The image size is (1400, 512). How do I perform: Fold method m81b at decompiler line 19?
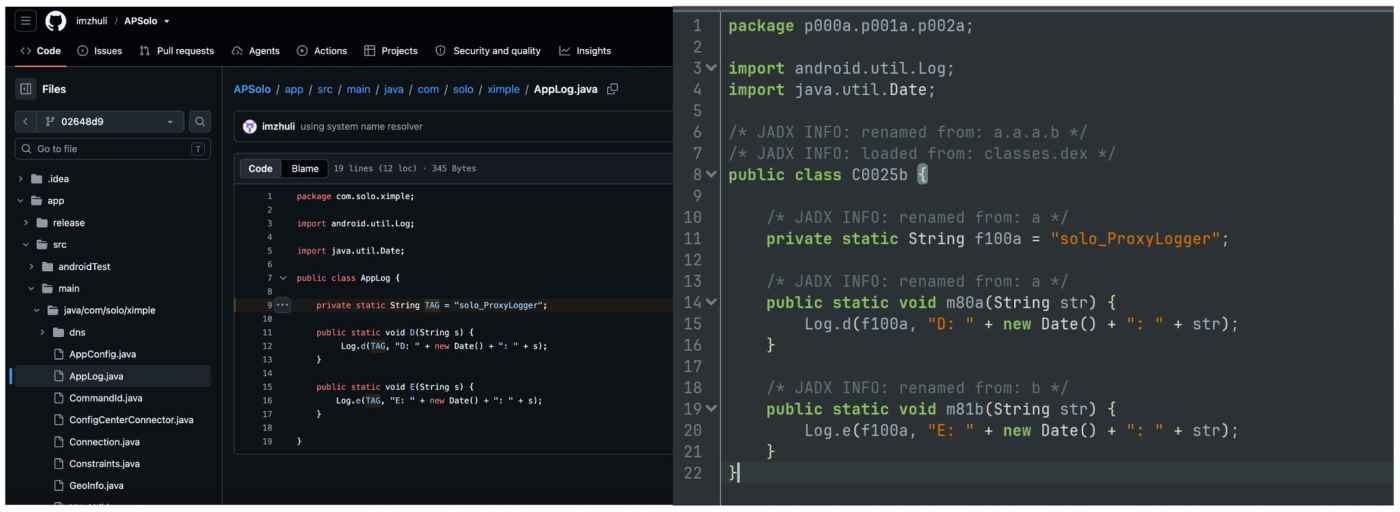pos(711,409)
